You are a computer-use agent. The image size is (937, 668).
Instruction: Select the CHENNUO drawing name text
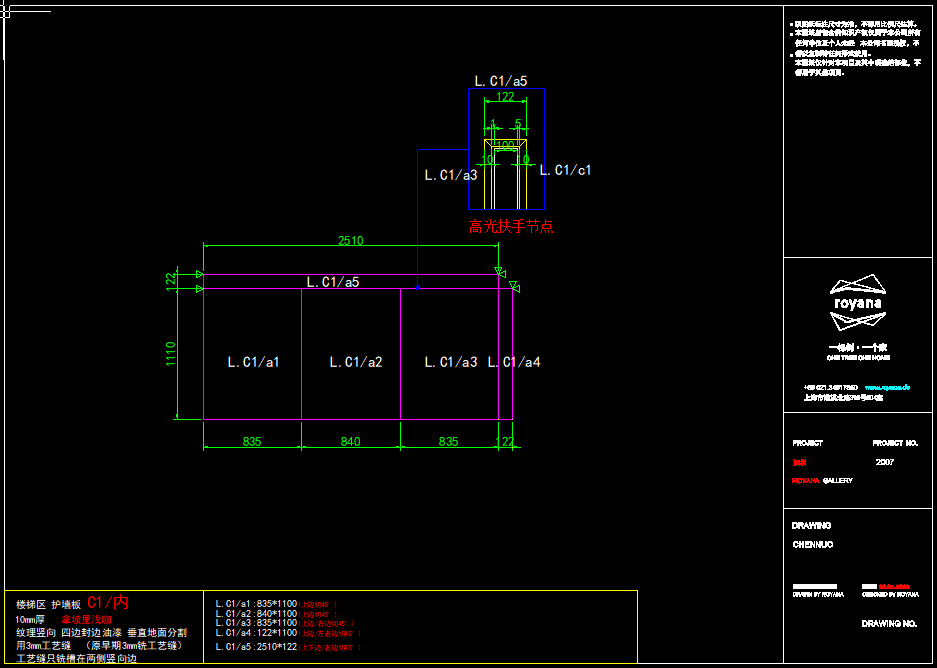pyautogui.click(x=812, y=545)
